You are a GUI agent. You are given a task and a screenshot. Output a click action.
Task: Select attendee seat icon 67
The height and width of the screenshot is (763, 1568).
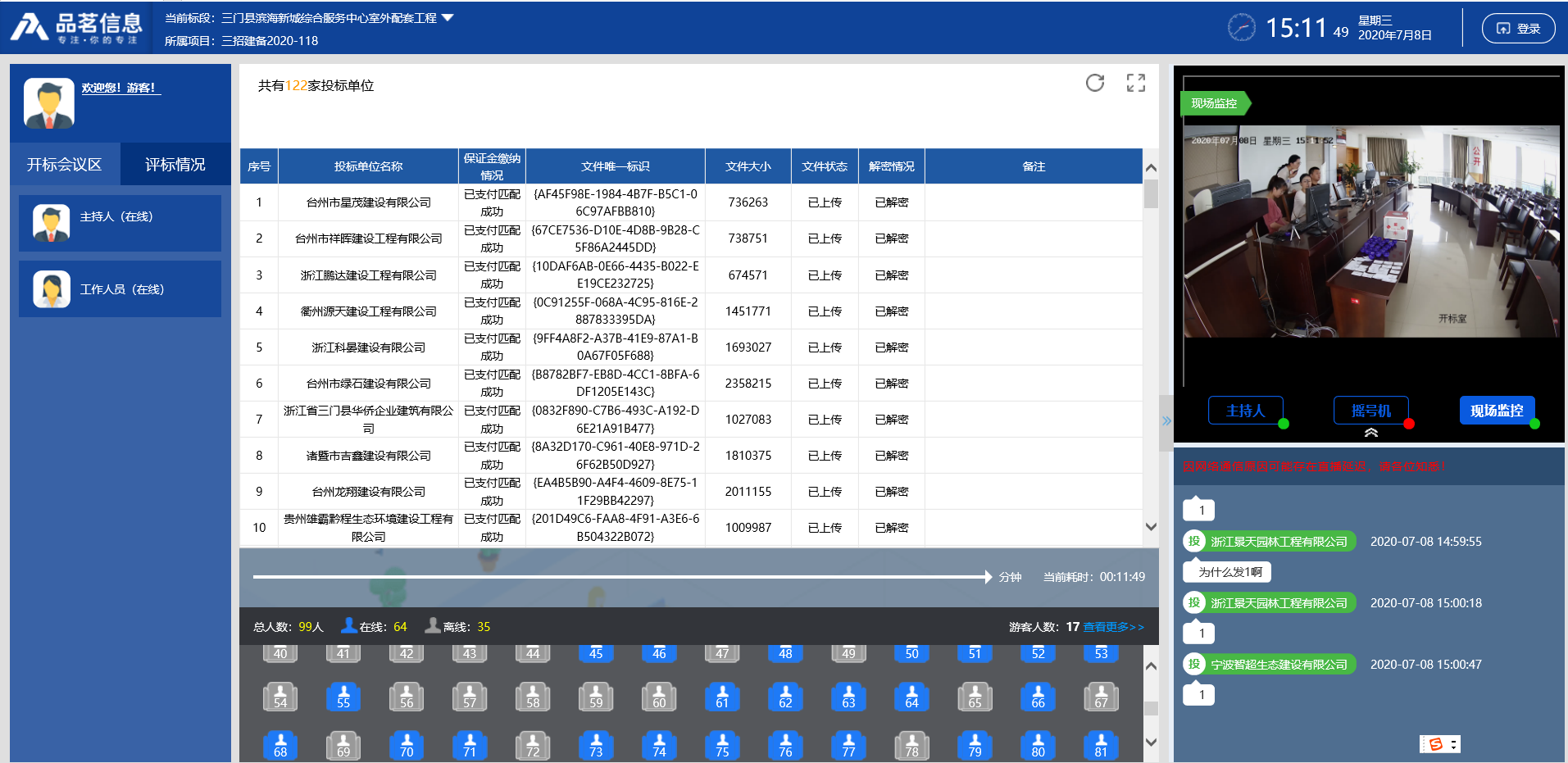(1101, 697)
